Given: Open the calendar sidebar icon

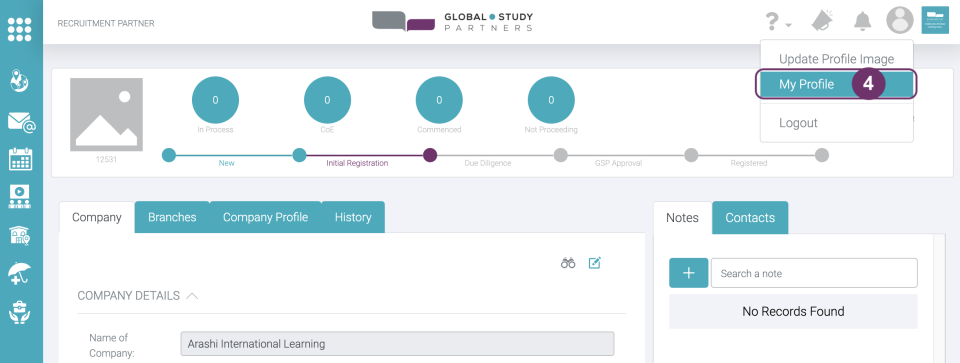Looking at the screenshot, I should coord(21,159).
